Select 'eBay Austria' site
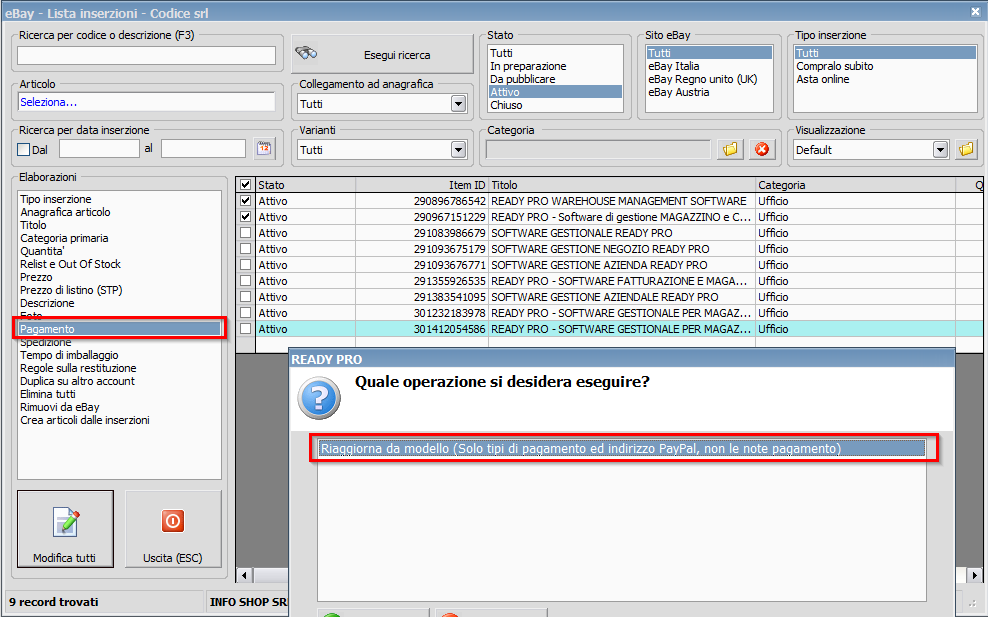Image resolution: width=988 pixels, height=617 pixels. (709, 92)
